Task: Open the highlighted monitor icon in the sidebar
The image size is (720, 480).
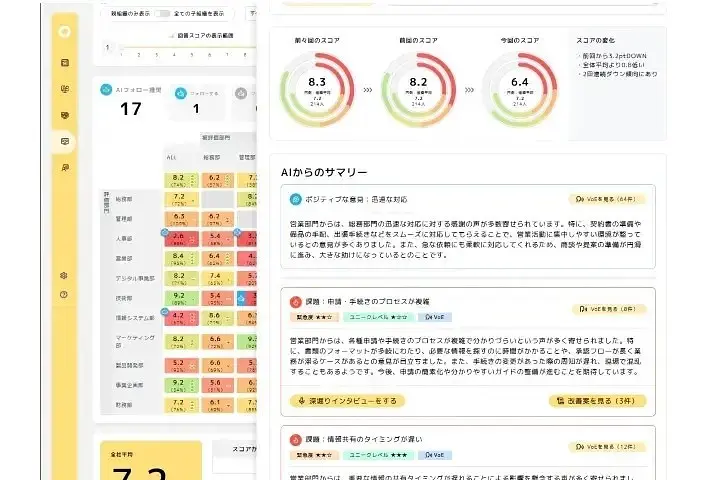Action: coord(65,141)
